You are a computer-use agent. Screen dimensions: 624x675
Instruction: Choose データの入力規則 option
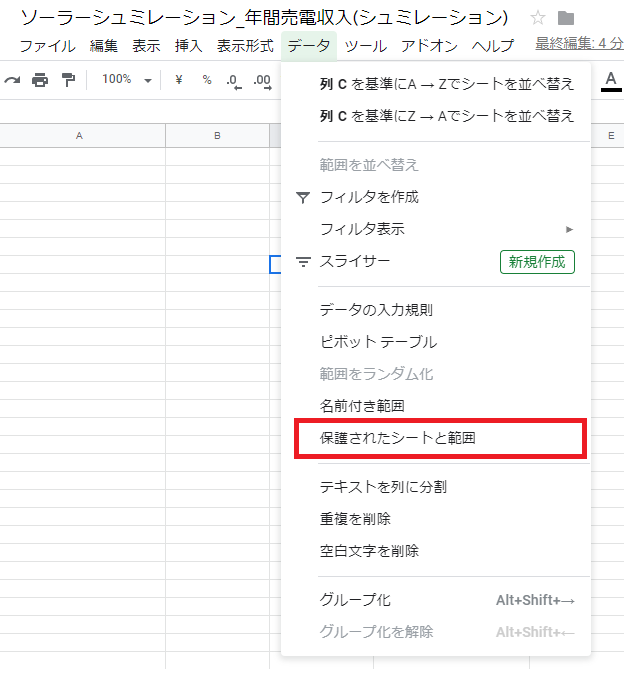pyautogui.click(x=436, y=310)
